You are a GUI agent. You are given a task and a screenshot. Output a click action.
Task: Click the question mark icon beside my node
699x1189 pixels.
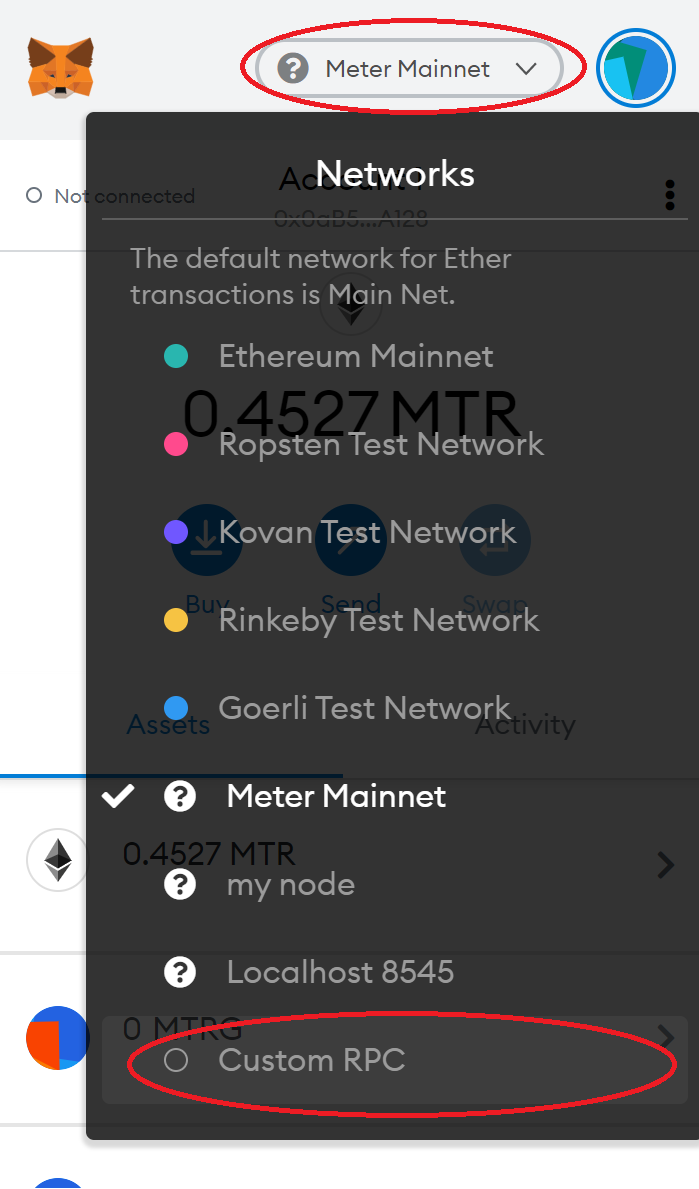tap(180, 884)
